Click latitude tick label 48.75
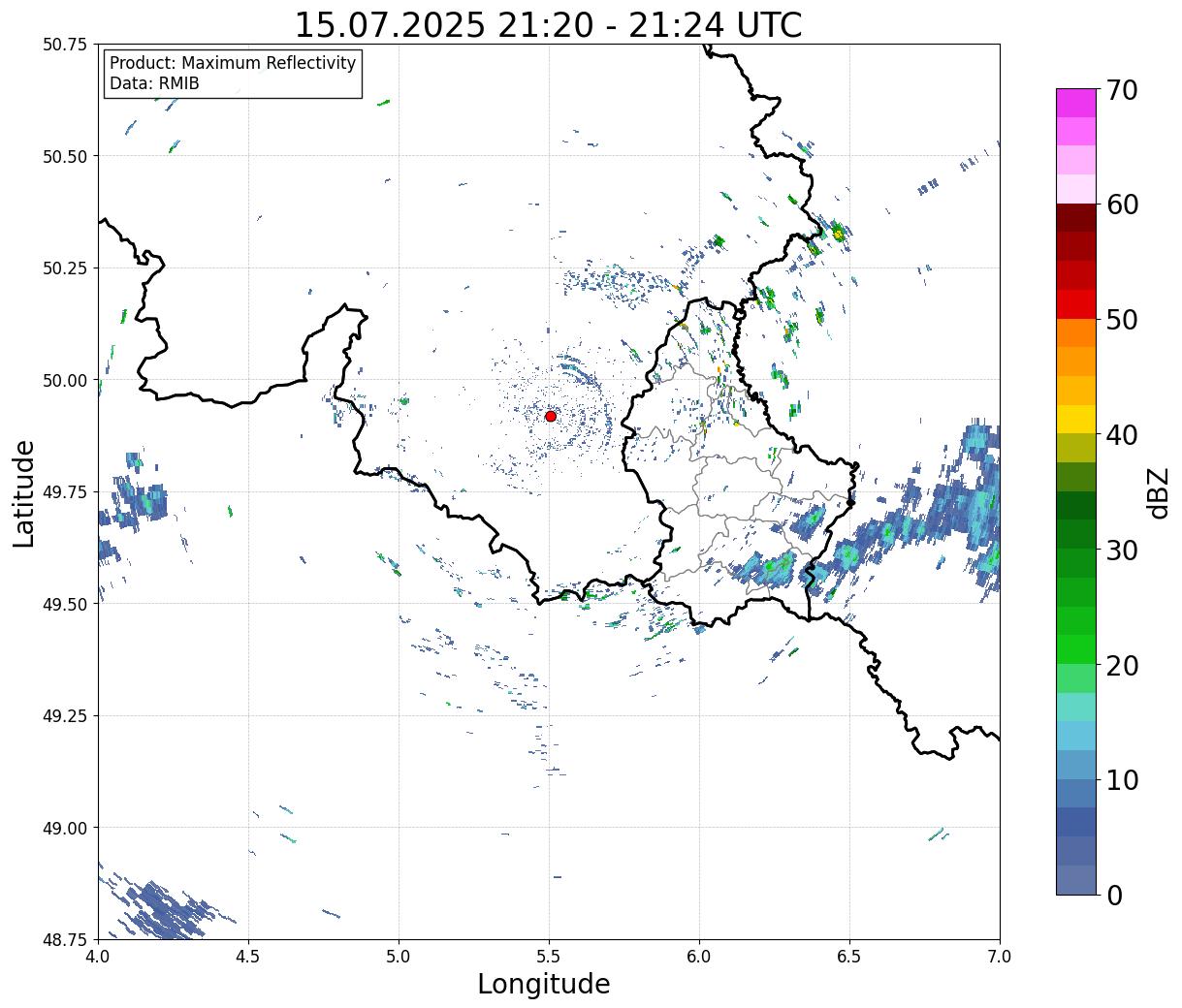 coord(65,939)
